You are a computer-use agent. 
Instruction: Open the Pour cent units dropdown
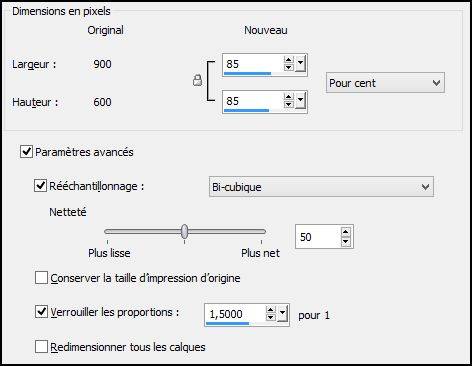pyautogui.click(x=385, y=83)
